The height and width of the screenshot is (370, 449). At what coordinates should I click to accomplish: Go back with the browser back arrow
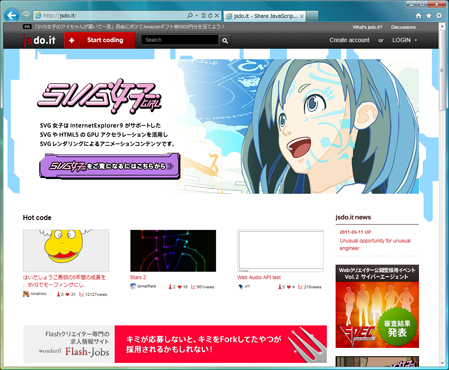tap(12, 15)
